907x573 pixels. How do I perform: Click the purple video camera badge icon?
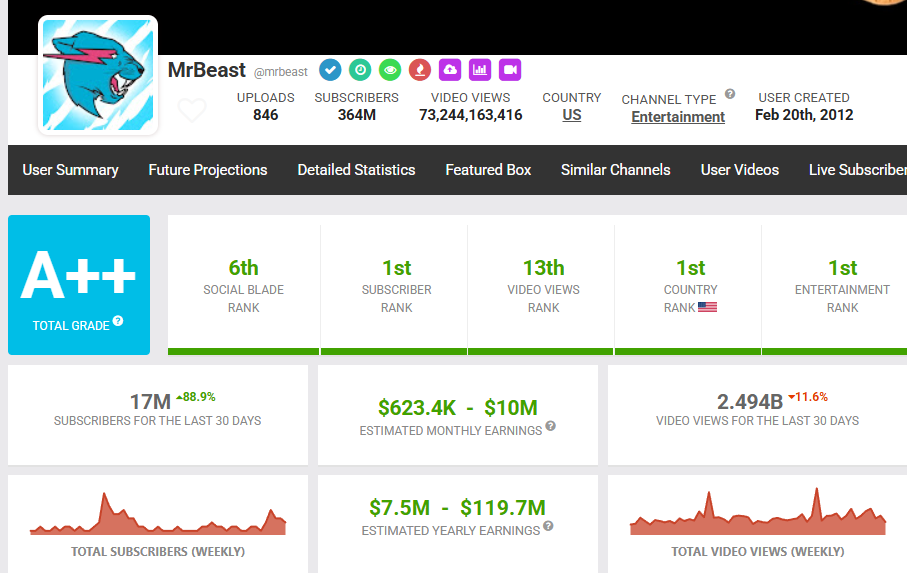pos(510,70)
